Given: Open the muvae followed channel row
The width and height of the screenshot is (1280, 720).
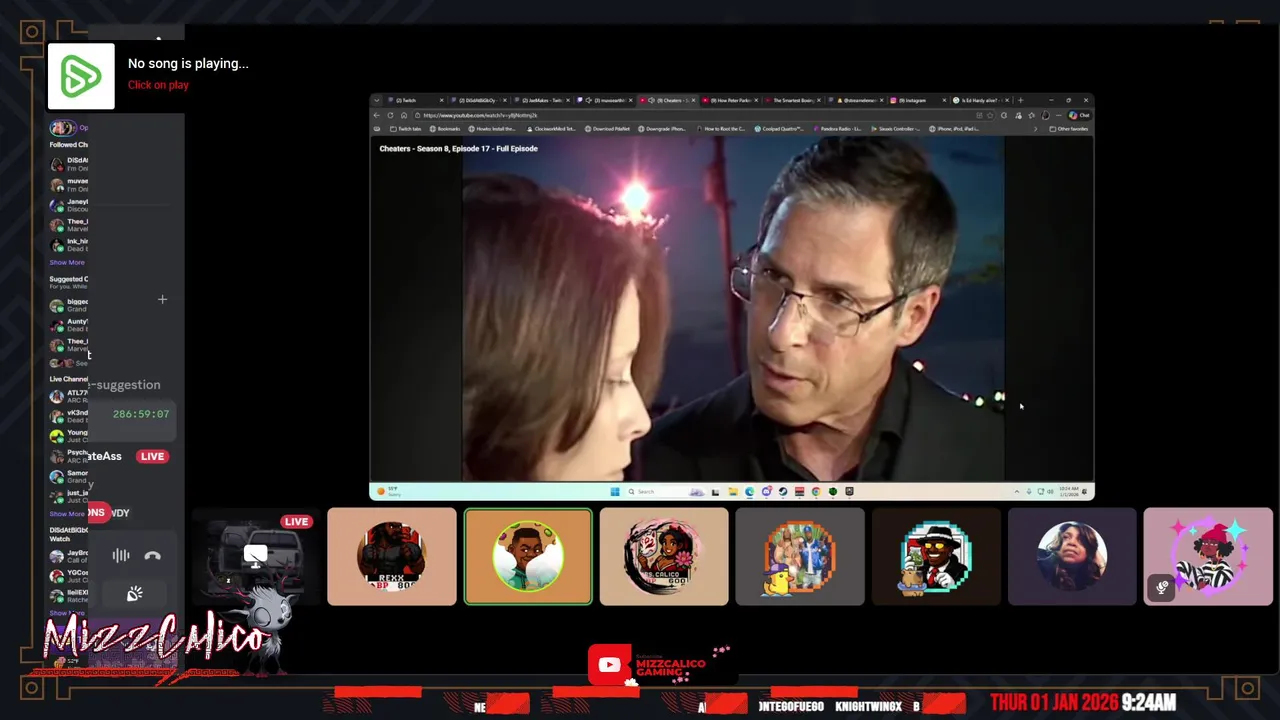Looking at the screenshot, I should click(69, 185).
